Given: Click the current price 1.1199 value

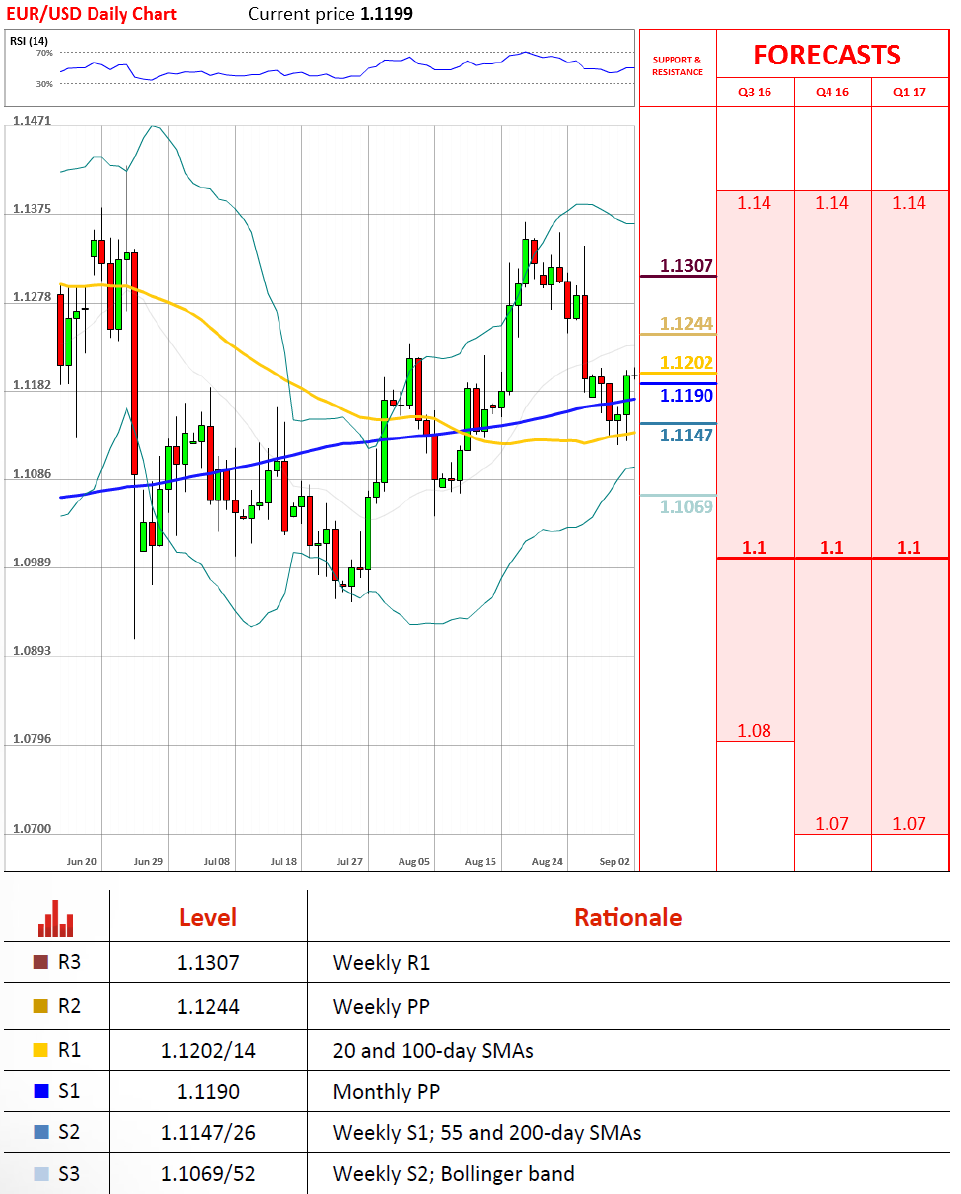Looking at the screenshot, I should (x=386, y=14).
